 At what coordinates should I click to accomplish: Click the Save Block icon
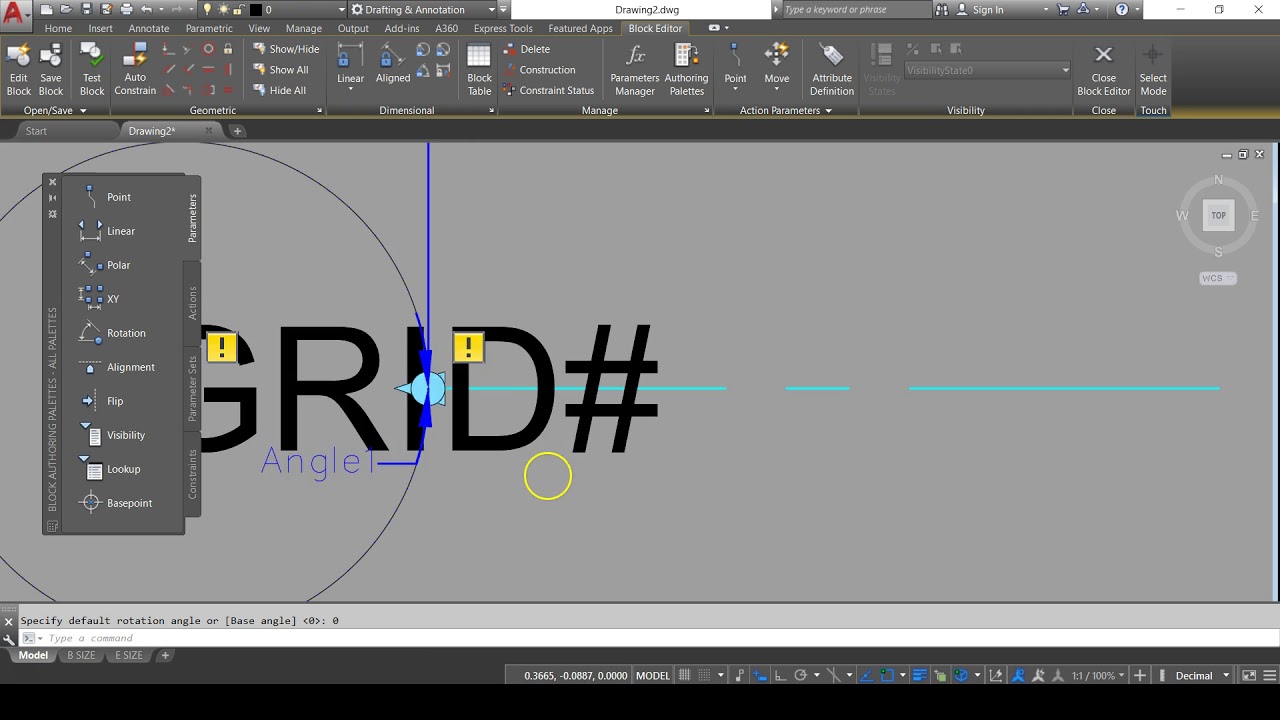pyautogui.click(x=51, y=70)
